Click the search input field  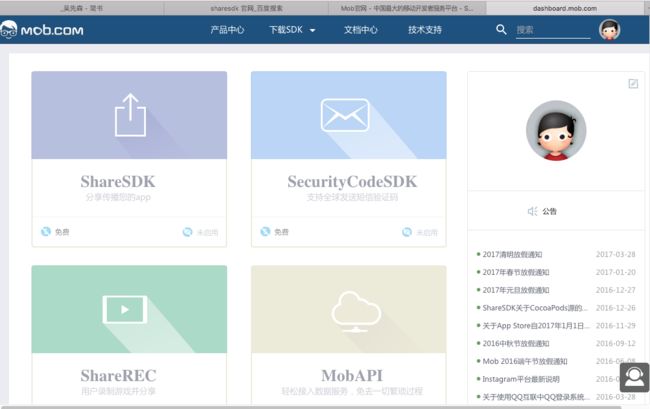coord(553,30)
